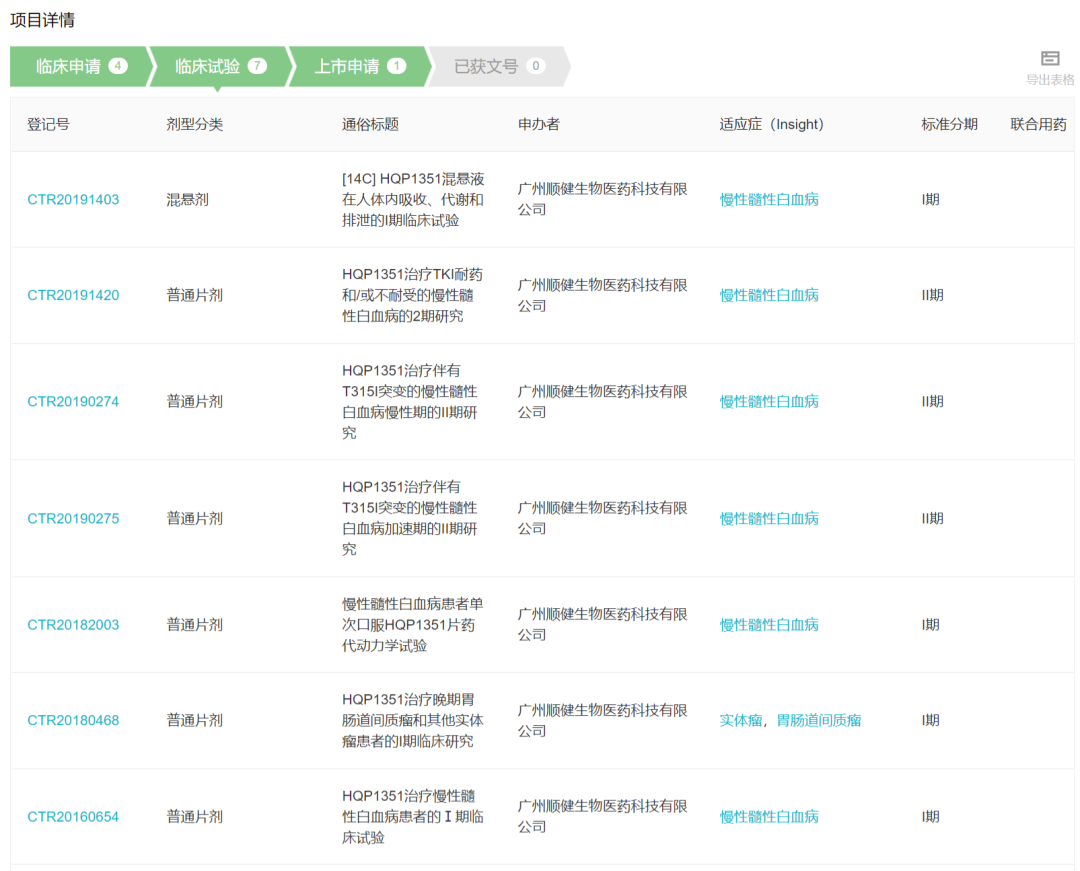Click the 单次口服HQP1351片 title text
The image size is (1080, 871).
413,625
